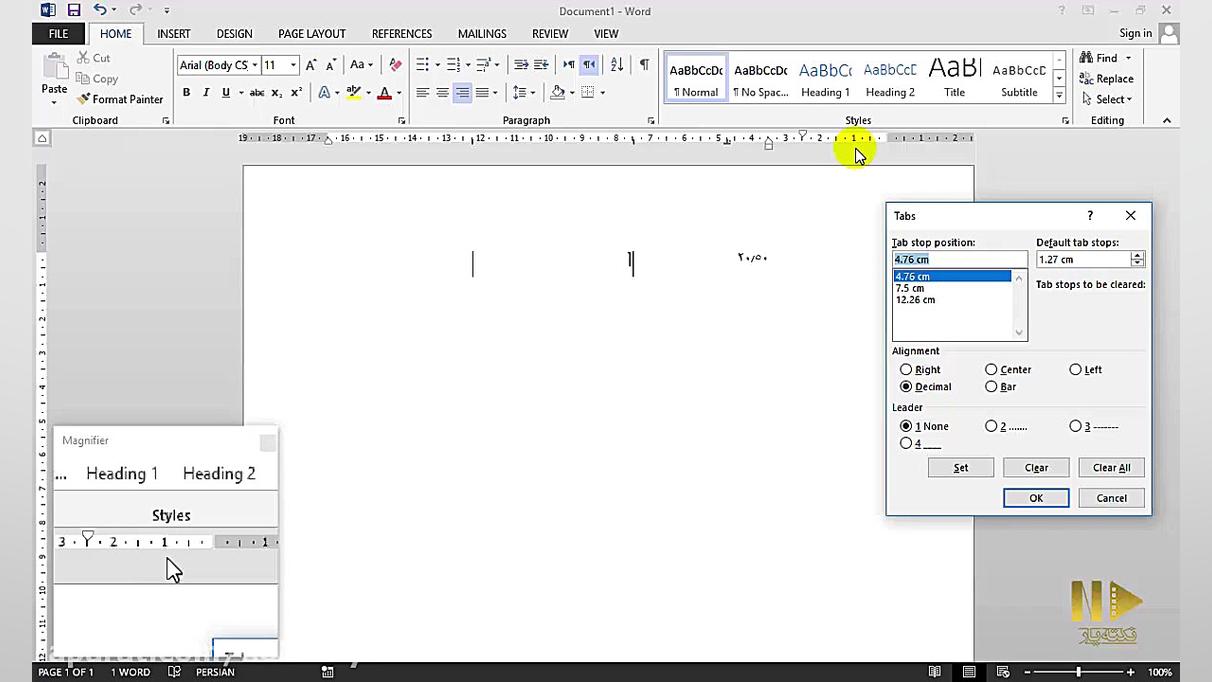This screenshot has width=1212, height=682.
Task: Open the Select dropdown in Editing
Action: (1106, 99)
